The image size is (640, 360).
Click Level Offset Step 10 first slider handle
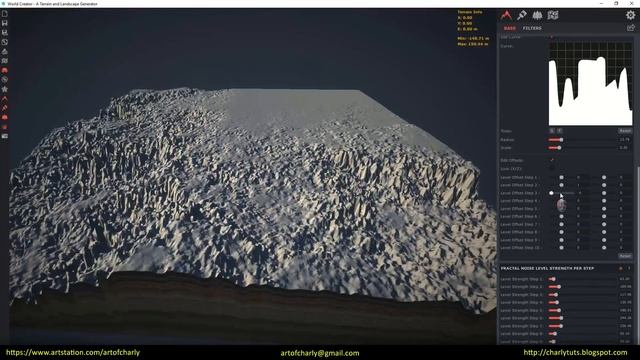pos(562,248)
